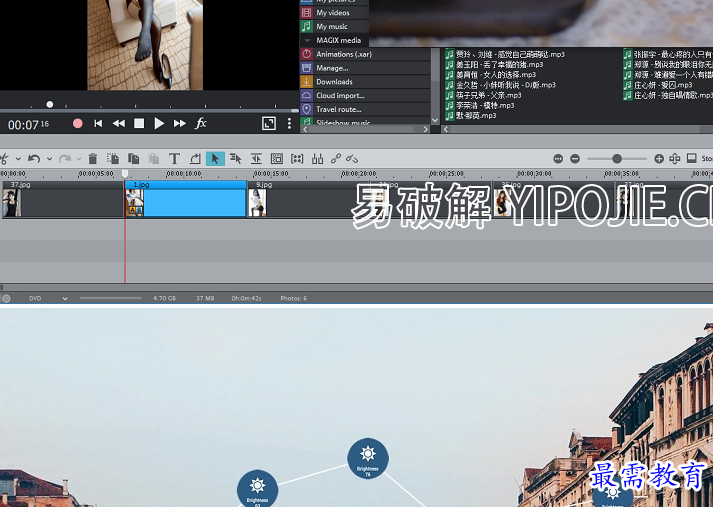The width and height of the screenshot is (713, 507).
Task: Open the undo history dropdown arrow
Action: [49, 159]
